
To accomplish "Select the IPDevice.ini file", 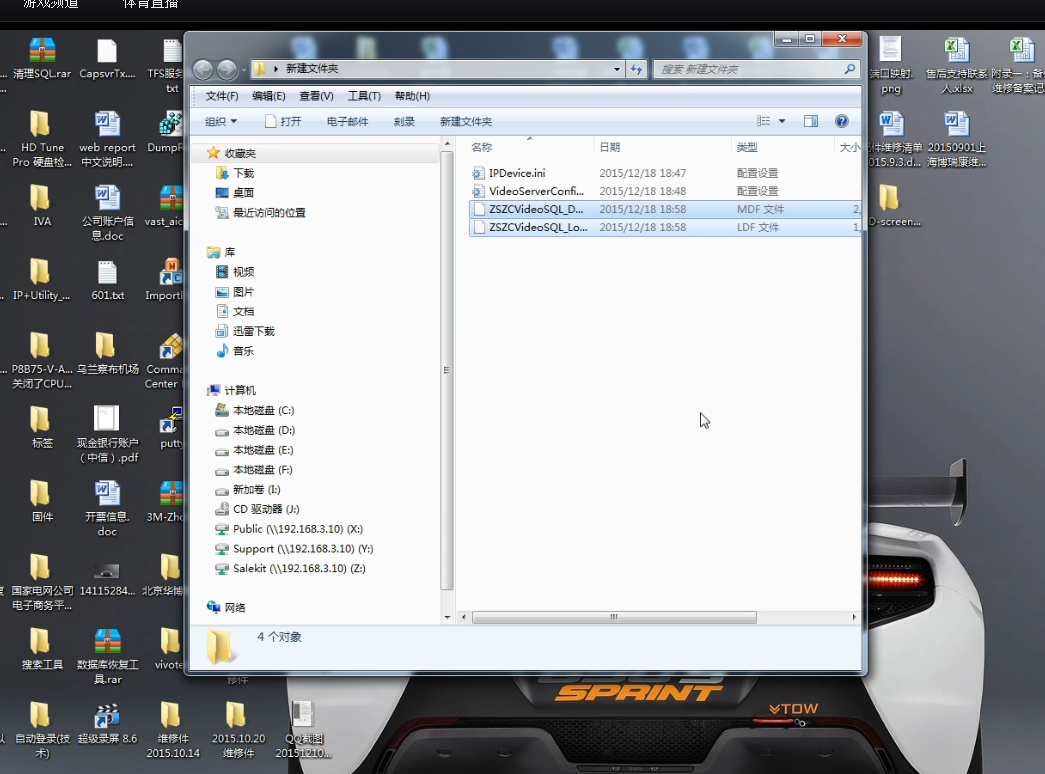I will pos(516,173).
